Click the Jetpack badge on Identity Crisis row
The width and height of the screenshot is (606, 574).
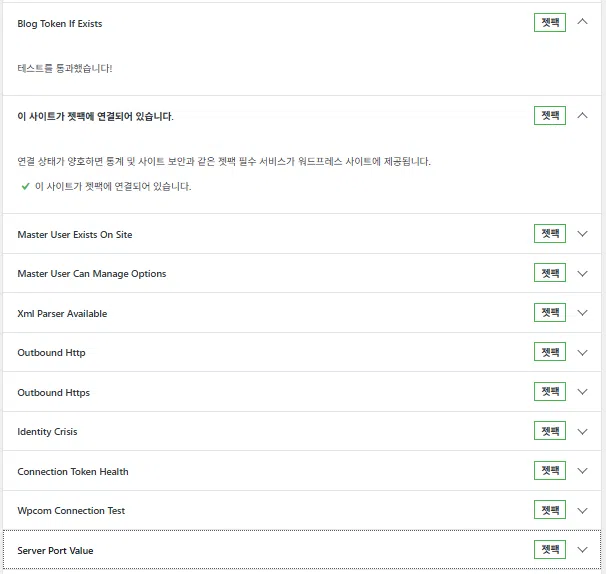click(x=550, y=431)
